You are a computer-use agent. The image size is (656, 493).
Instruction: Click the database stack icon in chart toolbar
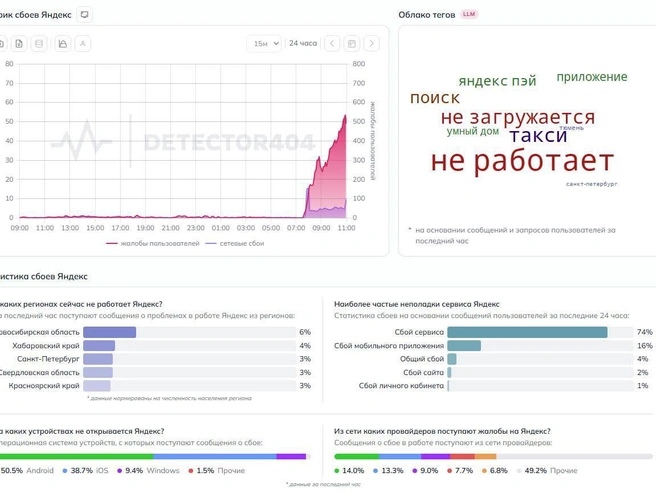(39, 44)
